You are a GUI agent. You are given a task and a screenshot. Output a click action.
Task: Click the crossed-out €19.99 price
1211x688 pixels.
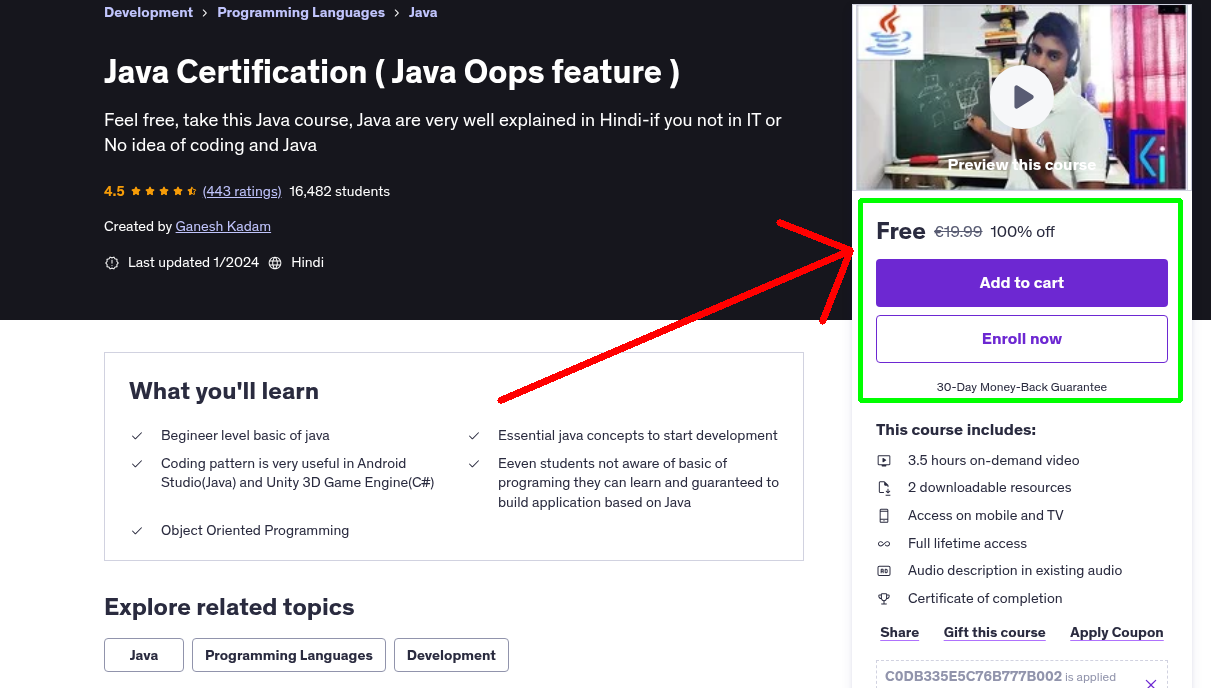[x=958, y=232]
